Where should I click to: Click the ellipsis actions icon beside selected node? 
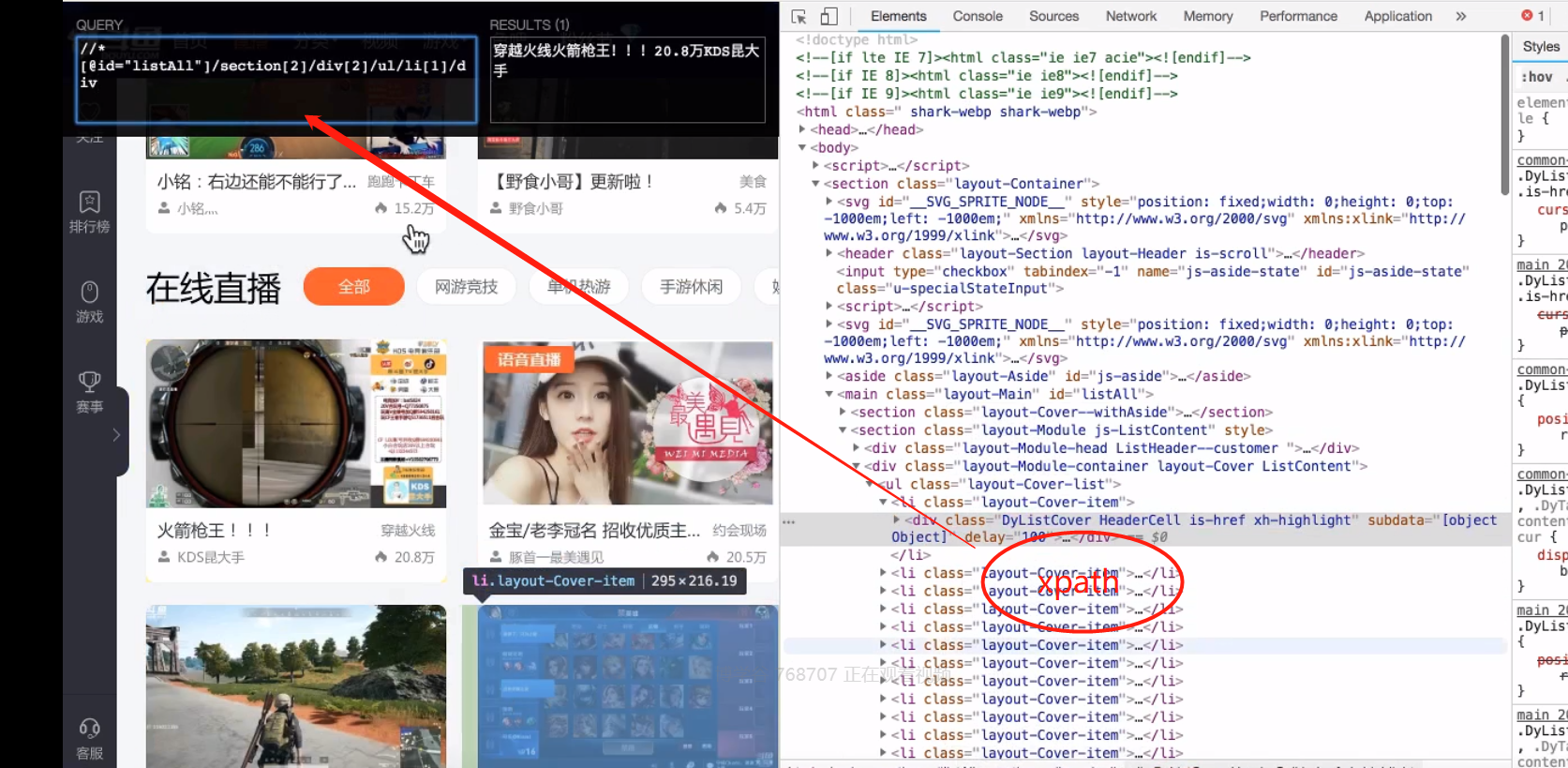pyautogui.click(x=789, y=522)
